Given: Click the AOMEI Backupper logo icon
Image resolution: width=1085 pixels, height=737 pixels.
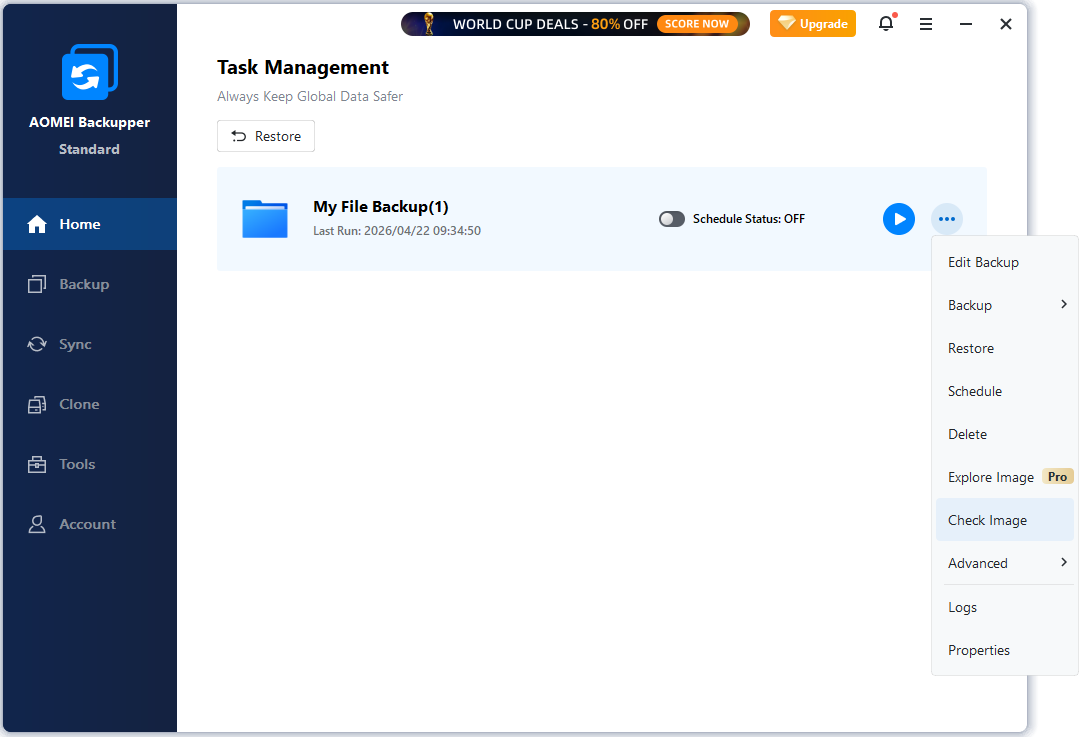Looking at the screenshot, I should tap(90, 72).
